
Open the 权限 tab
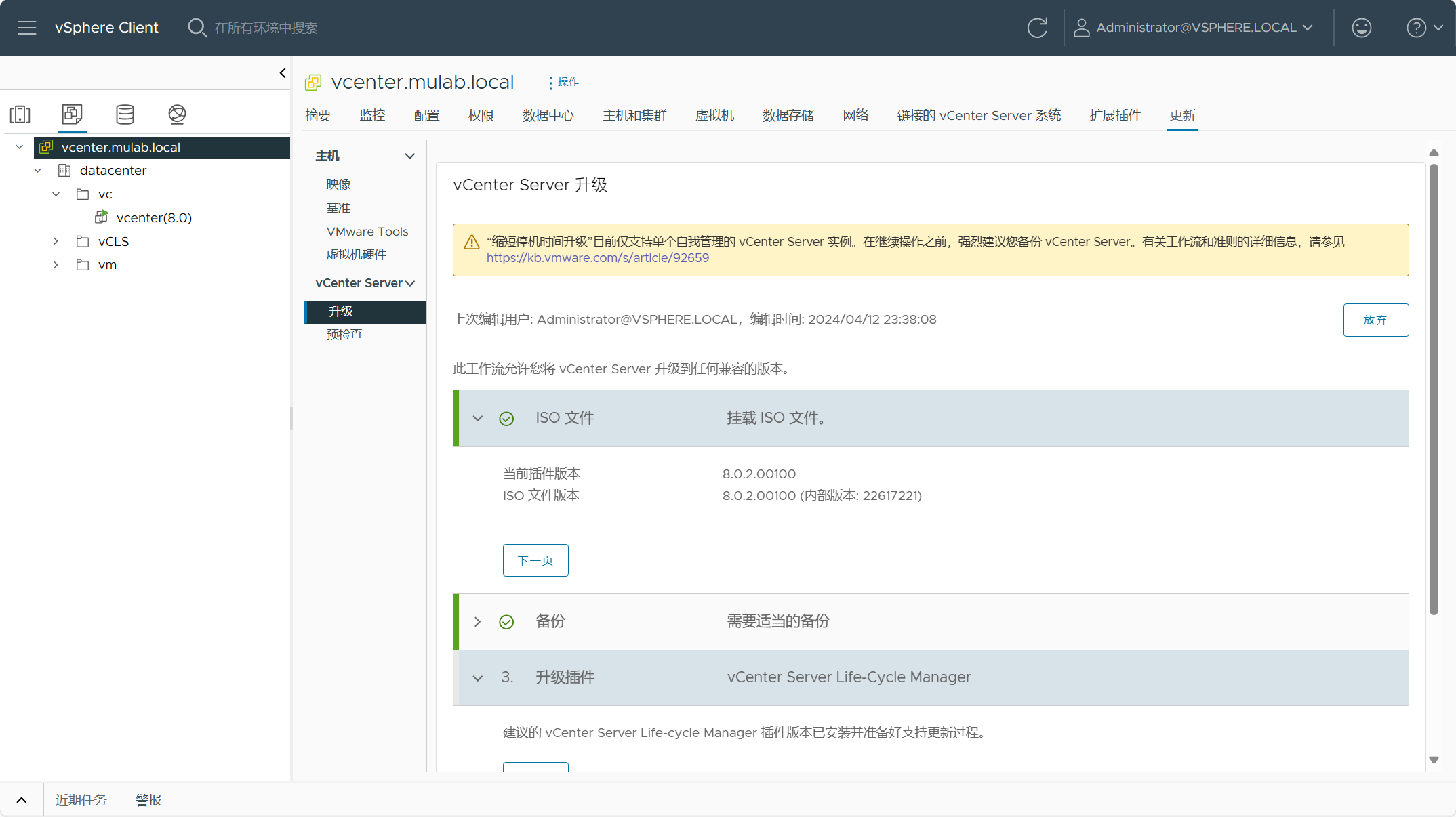tap(481, 115)
